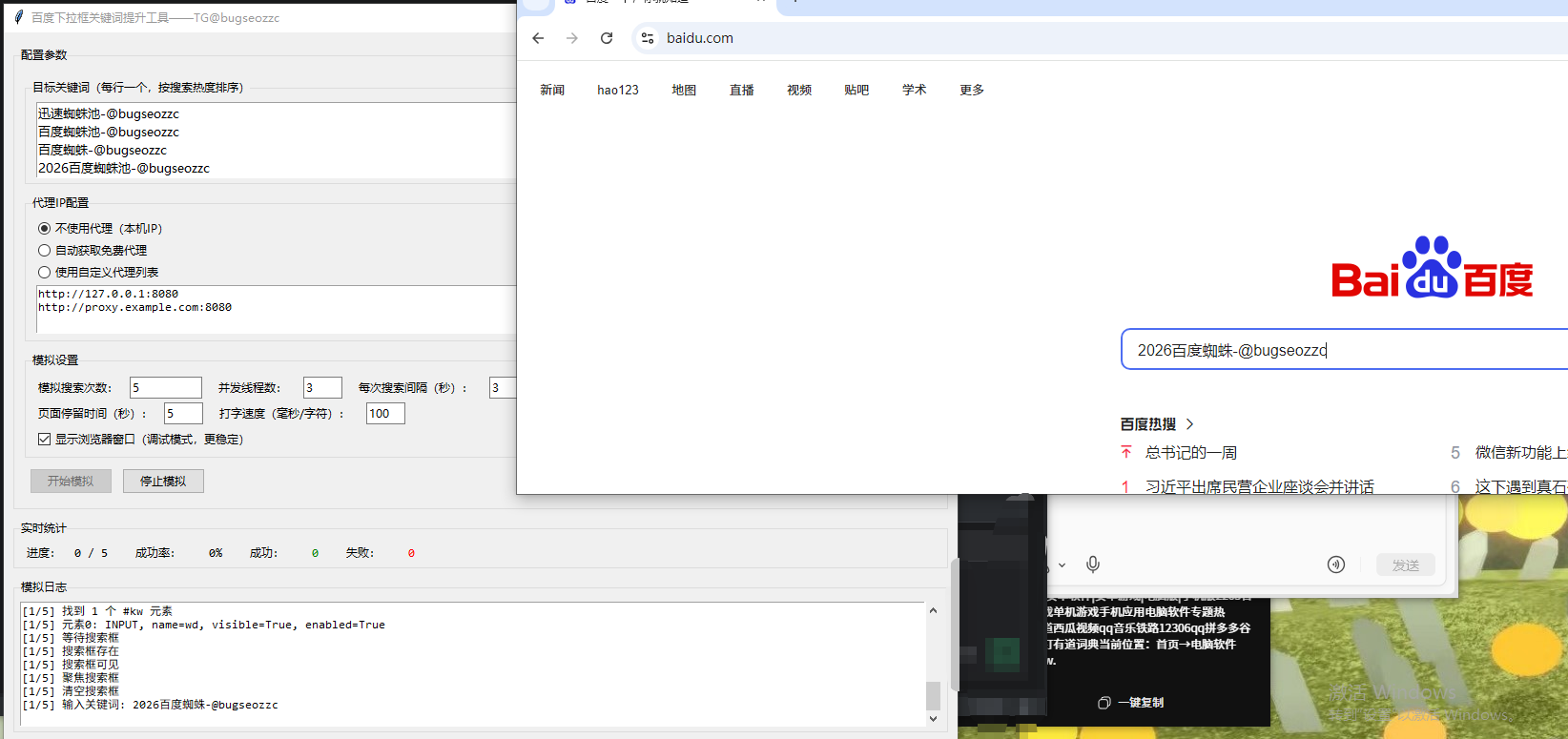
Task: Click log line 元素0: INPUT, name=wd
Action: pyautogui.click(x=203, y=625)
